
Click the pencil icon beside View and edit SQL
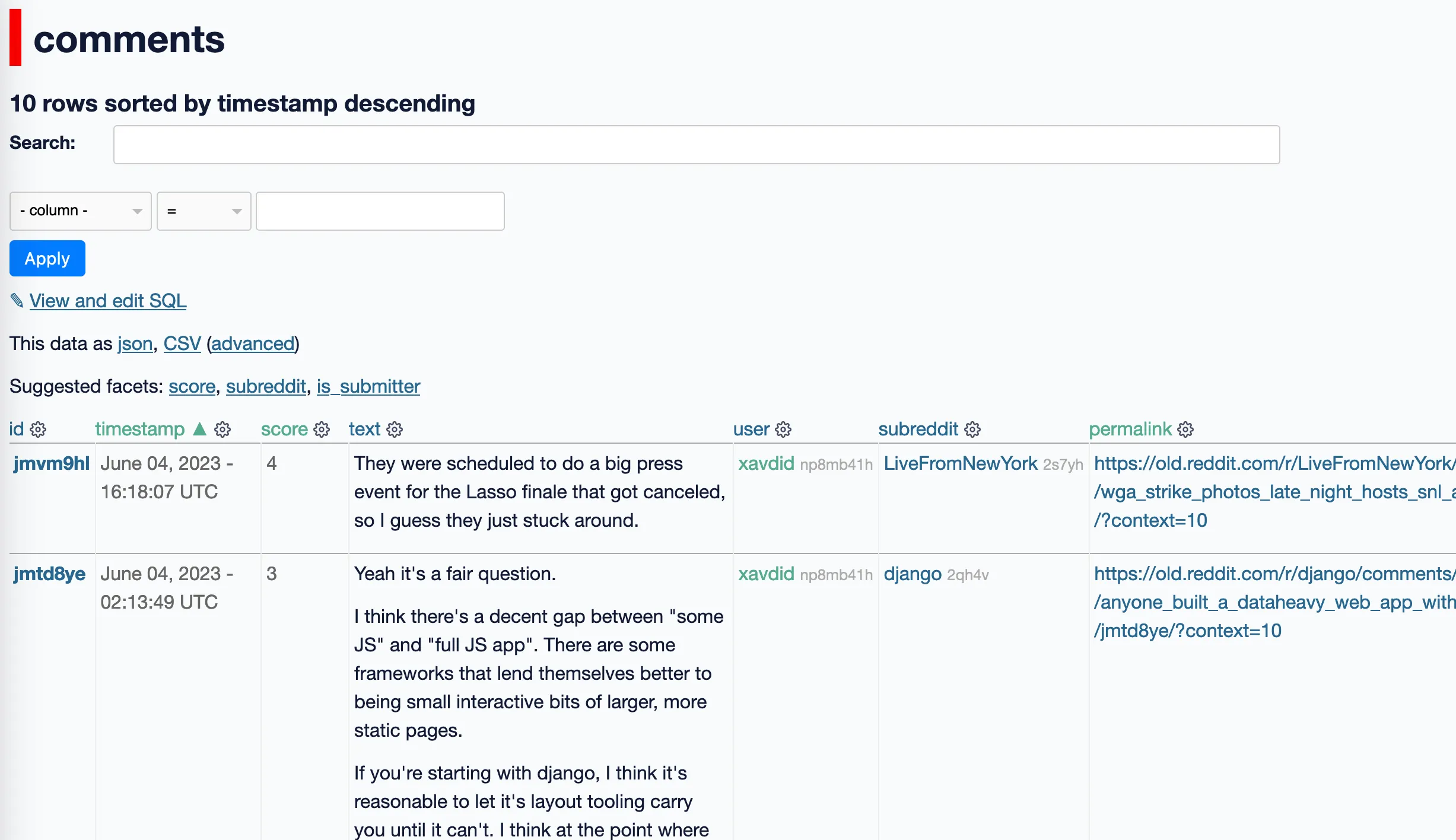17,301
